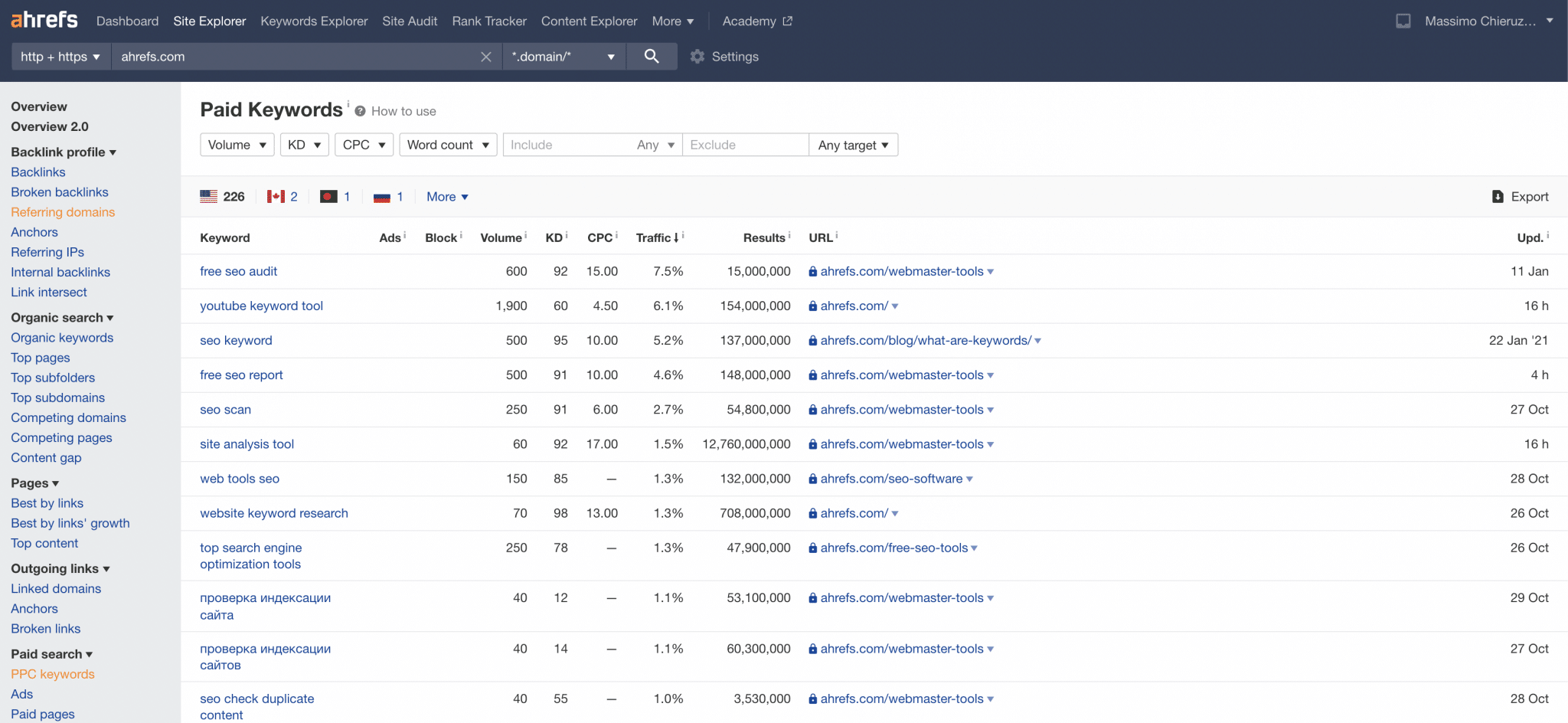This screenshot has width=1568, height=723.
Task: Open Content Explorer
Action: point(589,21)
